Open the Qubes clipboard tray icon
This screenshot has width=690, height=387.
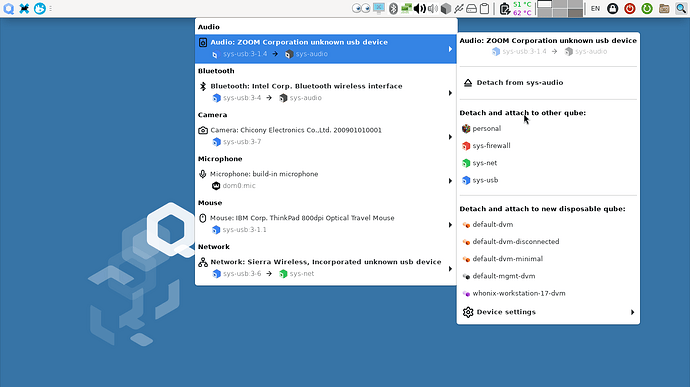(484, 8)
